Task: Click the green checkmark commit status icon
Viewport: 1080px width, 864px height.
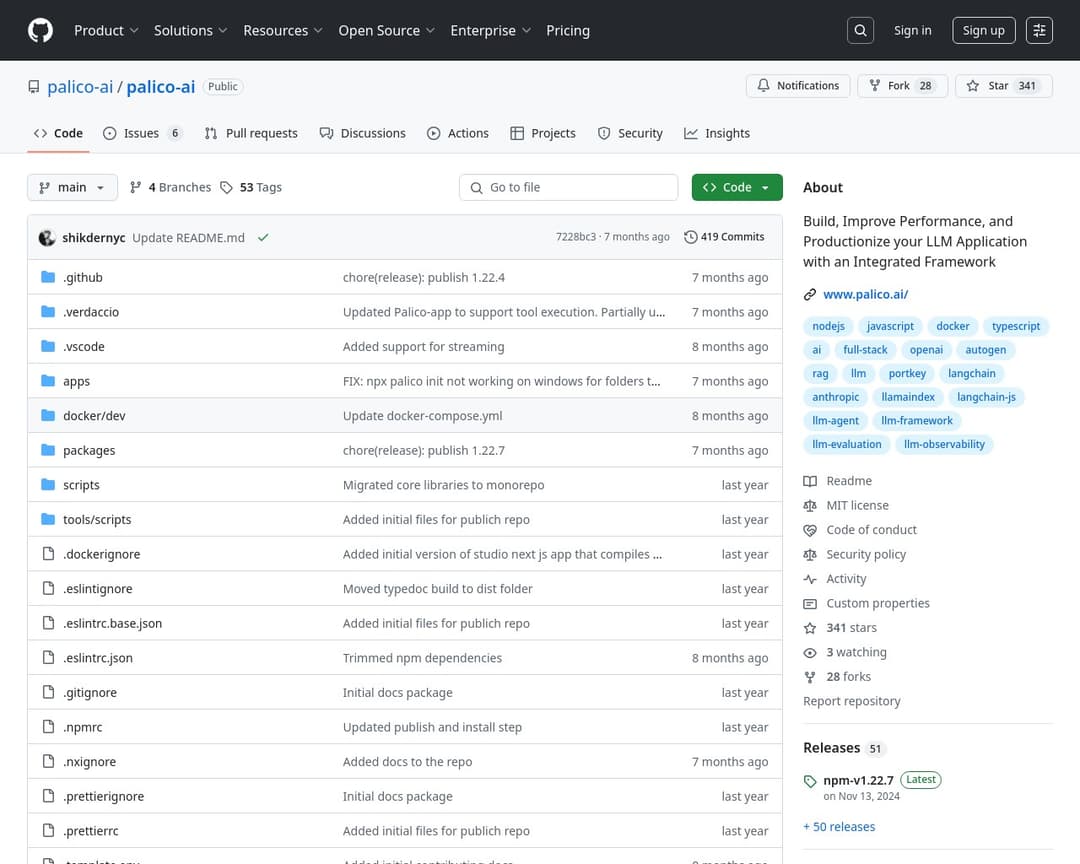Action: (263, 238)
